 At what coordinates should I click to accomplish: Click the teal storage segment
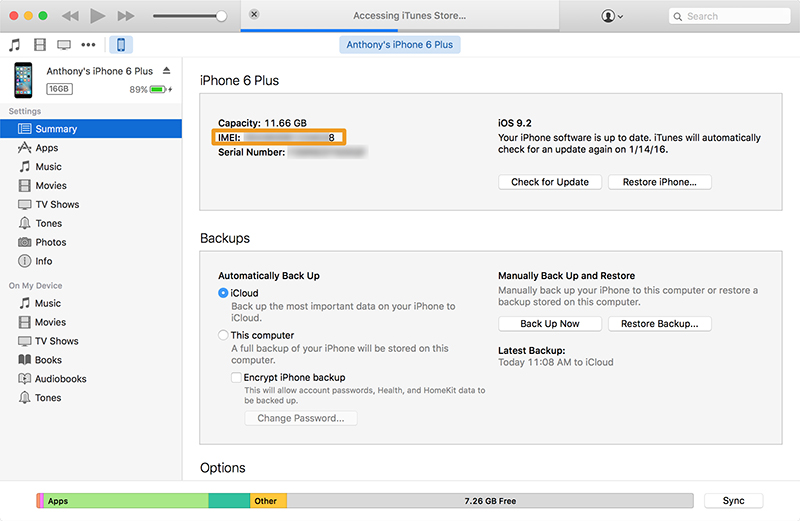(x=229, y=501)
